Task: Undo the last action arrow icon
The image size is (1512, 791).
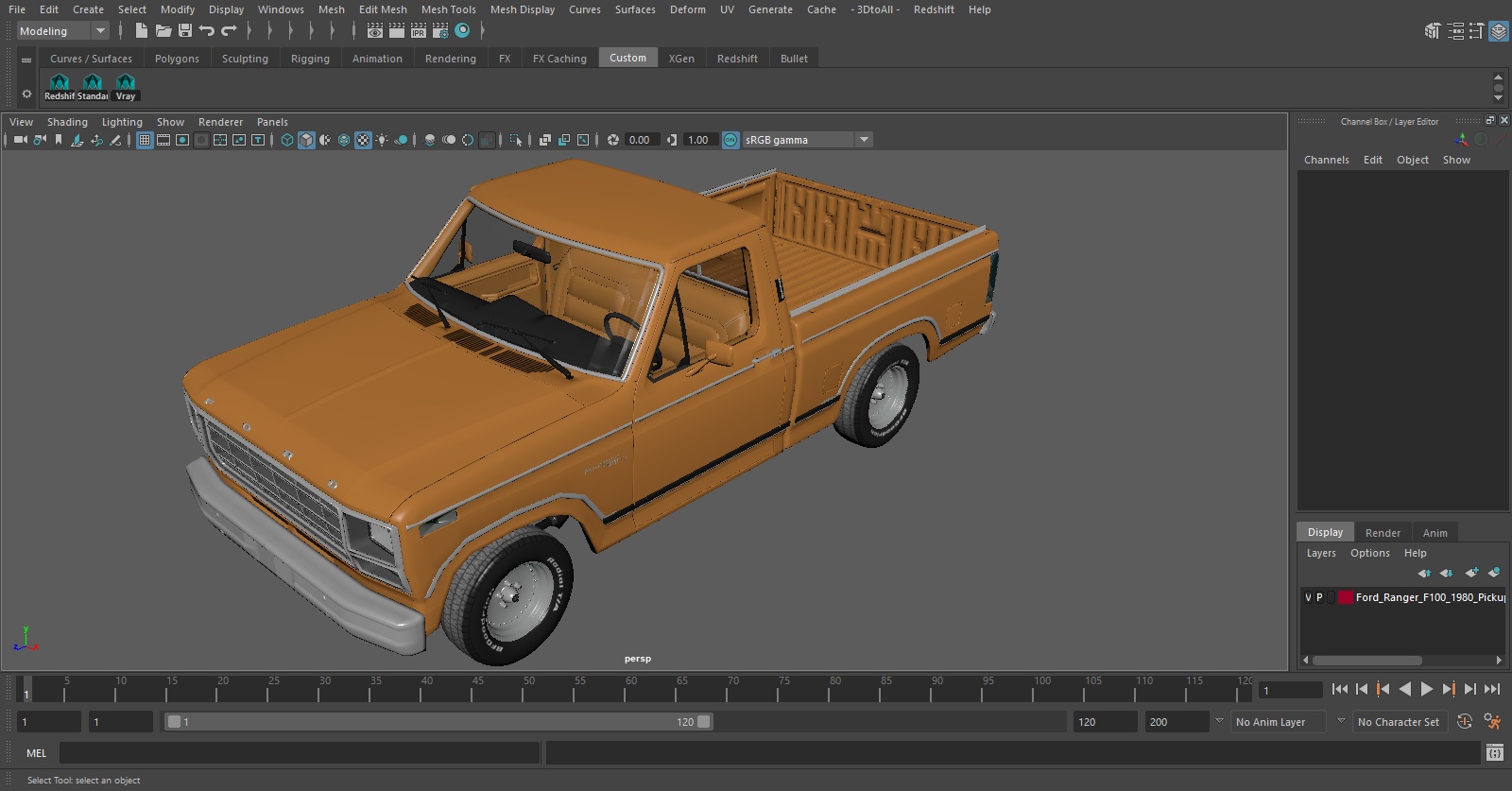Action: [x=207, y=31]
